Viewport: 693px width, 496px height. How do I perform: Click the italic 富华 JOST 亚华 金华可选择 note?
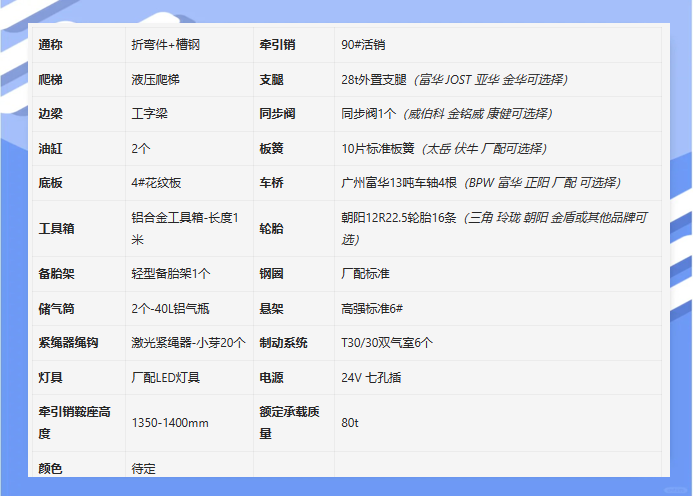tap(491, 80)
